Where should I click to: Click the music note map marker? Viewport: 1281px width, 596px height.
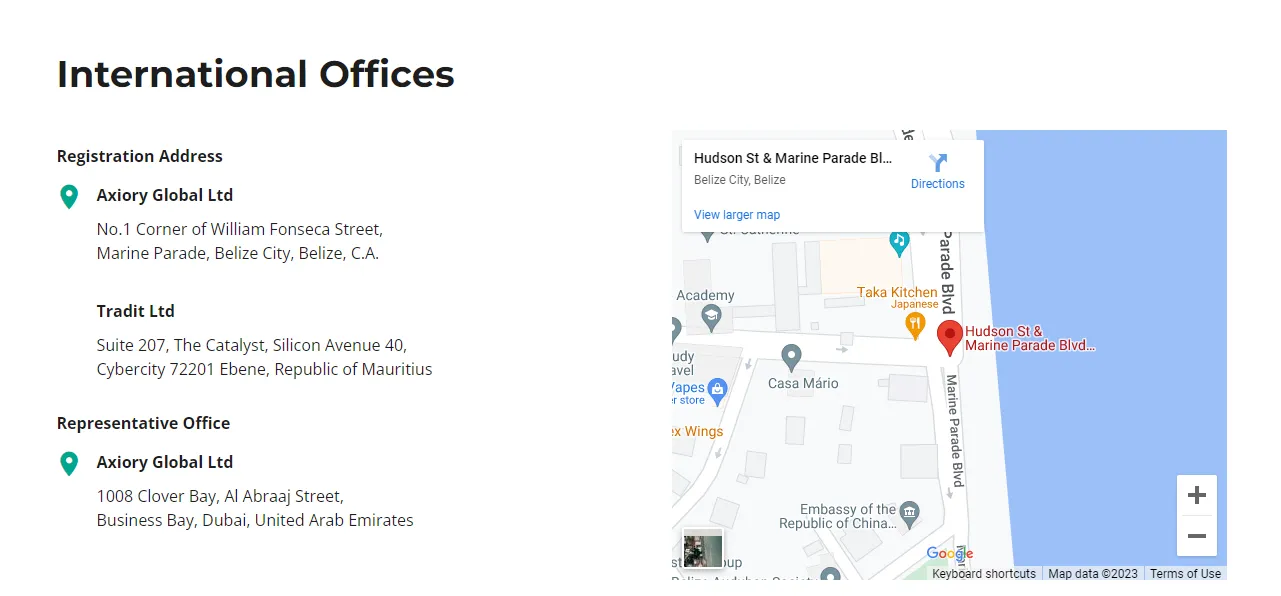tap(899, 241)
